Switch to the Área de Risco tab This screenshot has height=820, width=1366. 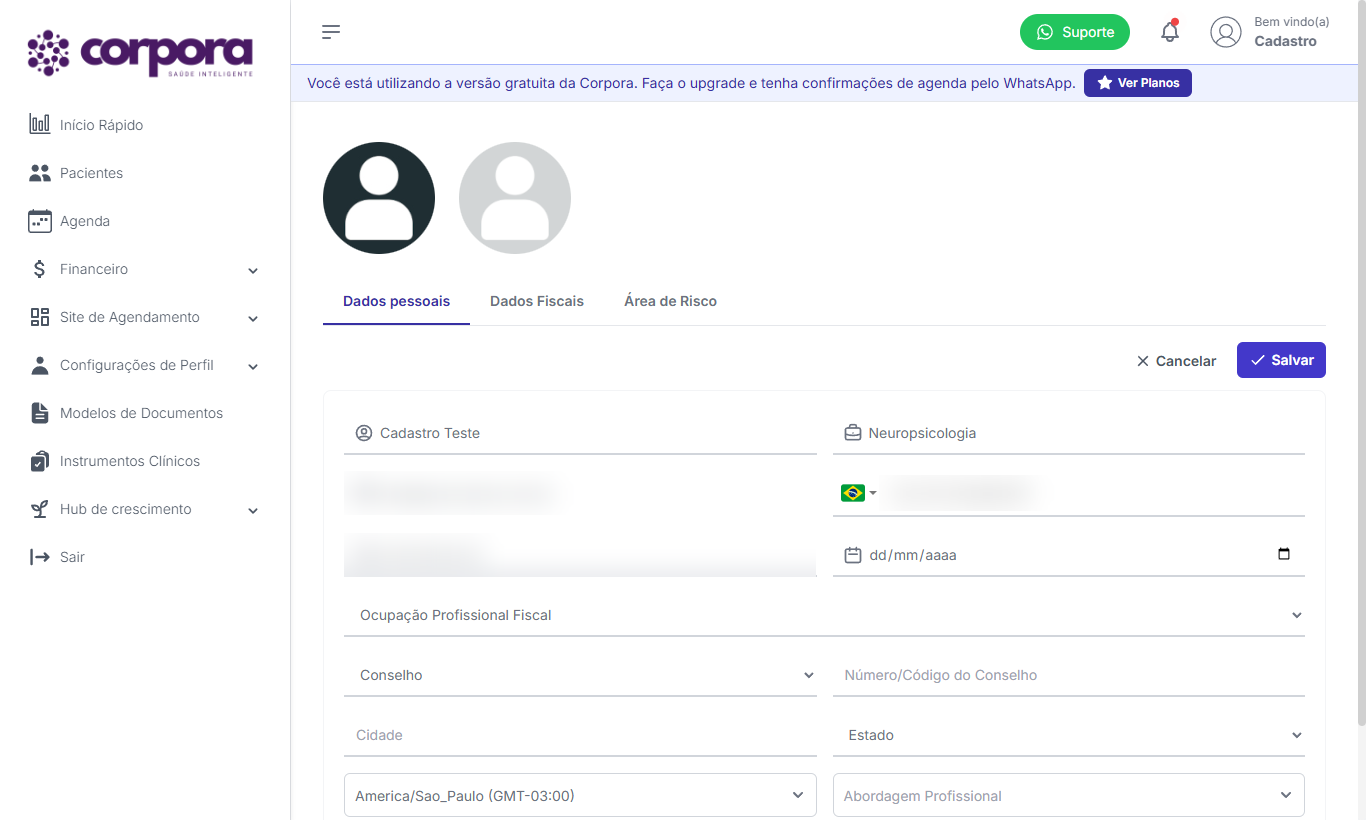point(670,301)
